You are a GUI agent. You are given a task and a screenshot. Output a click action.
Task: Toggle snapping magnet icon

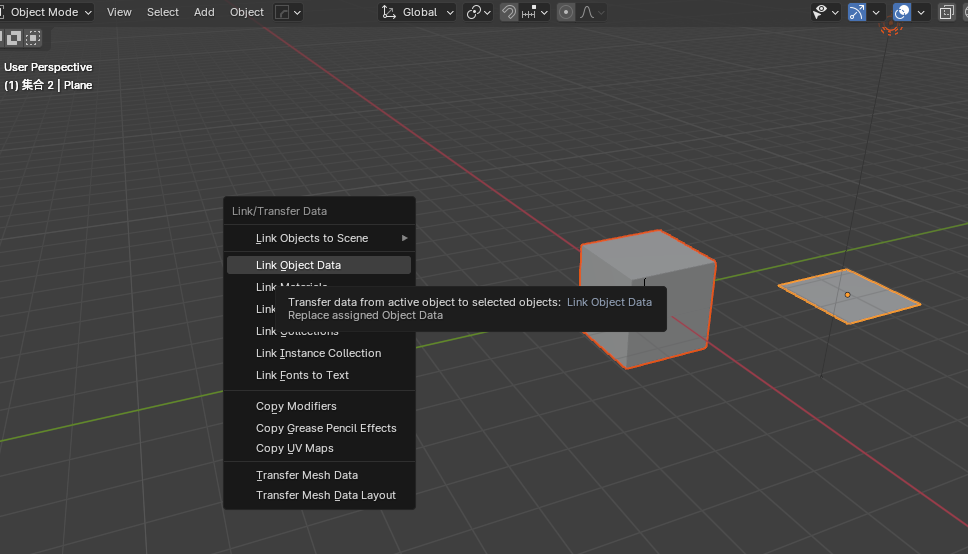click(x=509, y=12)
